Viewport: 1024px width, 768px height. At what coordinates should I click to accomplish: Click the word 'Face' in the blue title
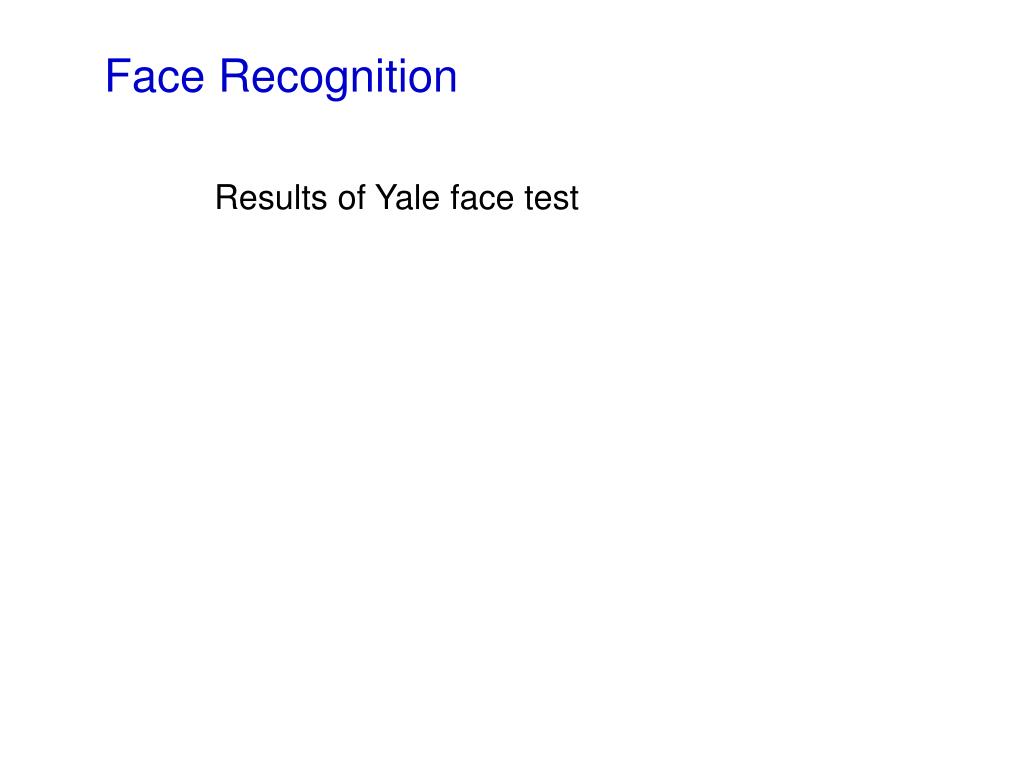[155, 76]
